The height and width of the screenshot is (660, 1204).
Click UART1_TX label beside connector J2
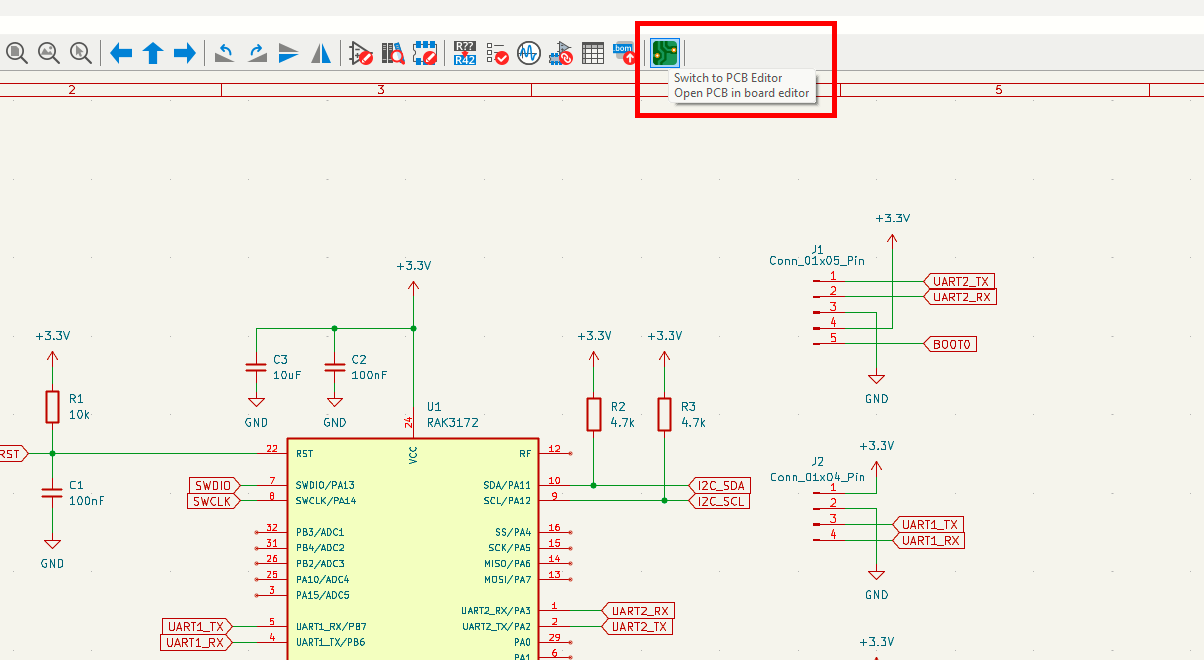[929, 524]
